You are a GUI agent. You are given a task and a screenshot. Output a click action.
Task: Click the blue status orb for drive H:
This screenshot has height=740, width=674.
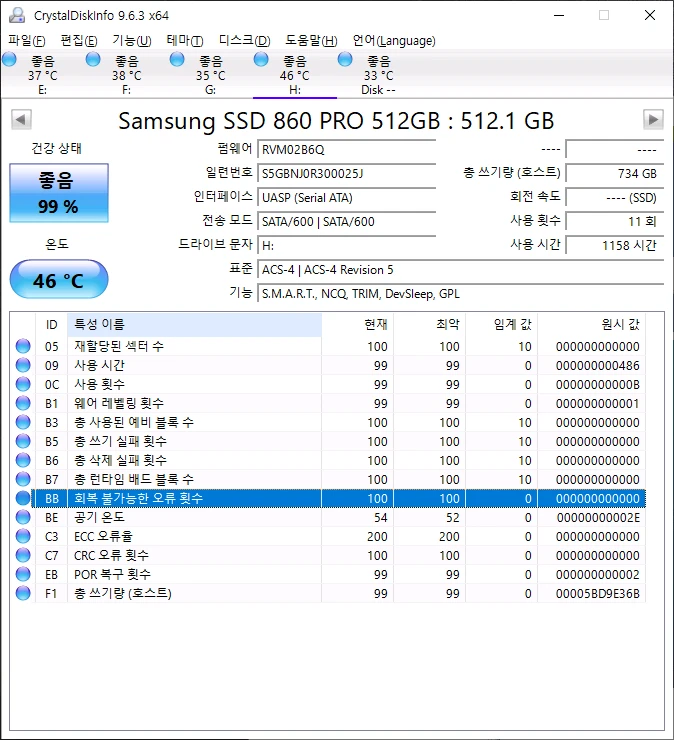tap(261, 59)
